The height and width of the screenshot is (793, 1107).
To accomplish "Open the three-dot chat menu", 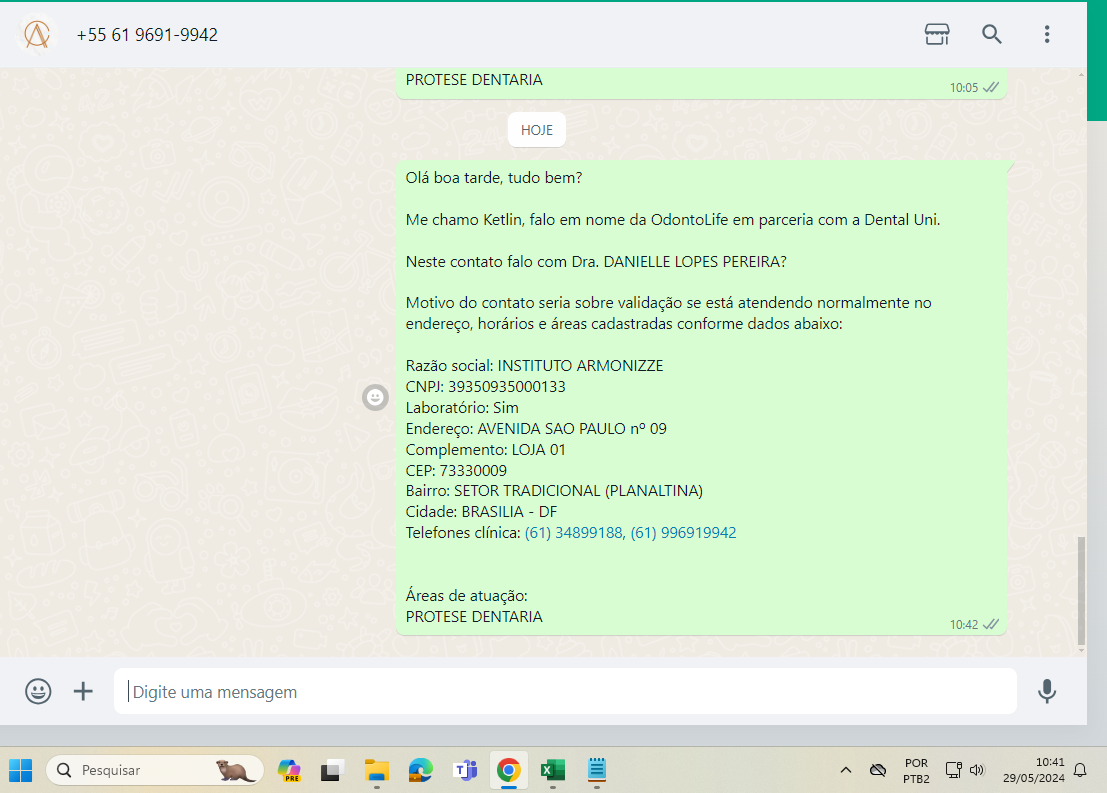I will pyautogui.click(x=1047, y=34).
